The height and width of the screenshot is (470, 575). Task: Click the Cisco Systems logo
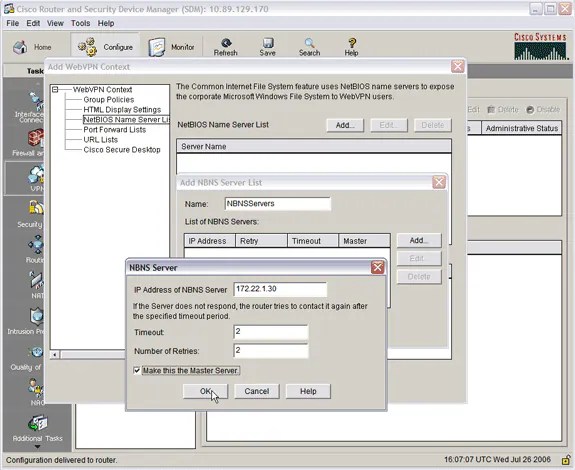tap(541, 47)
